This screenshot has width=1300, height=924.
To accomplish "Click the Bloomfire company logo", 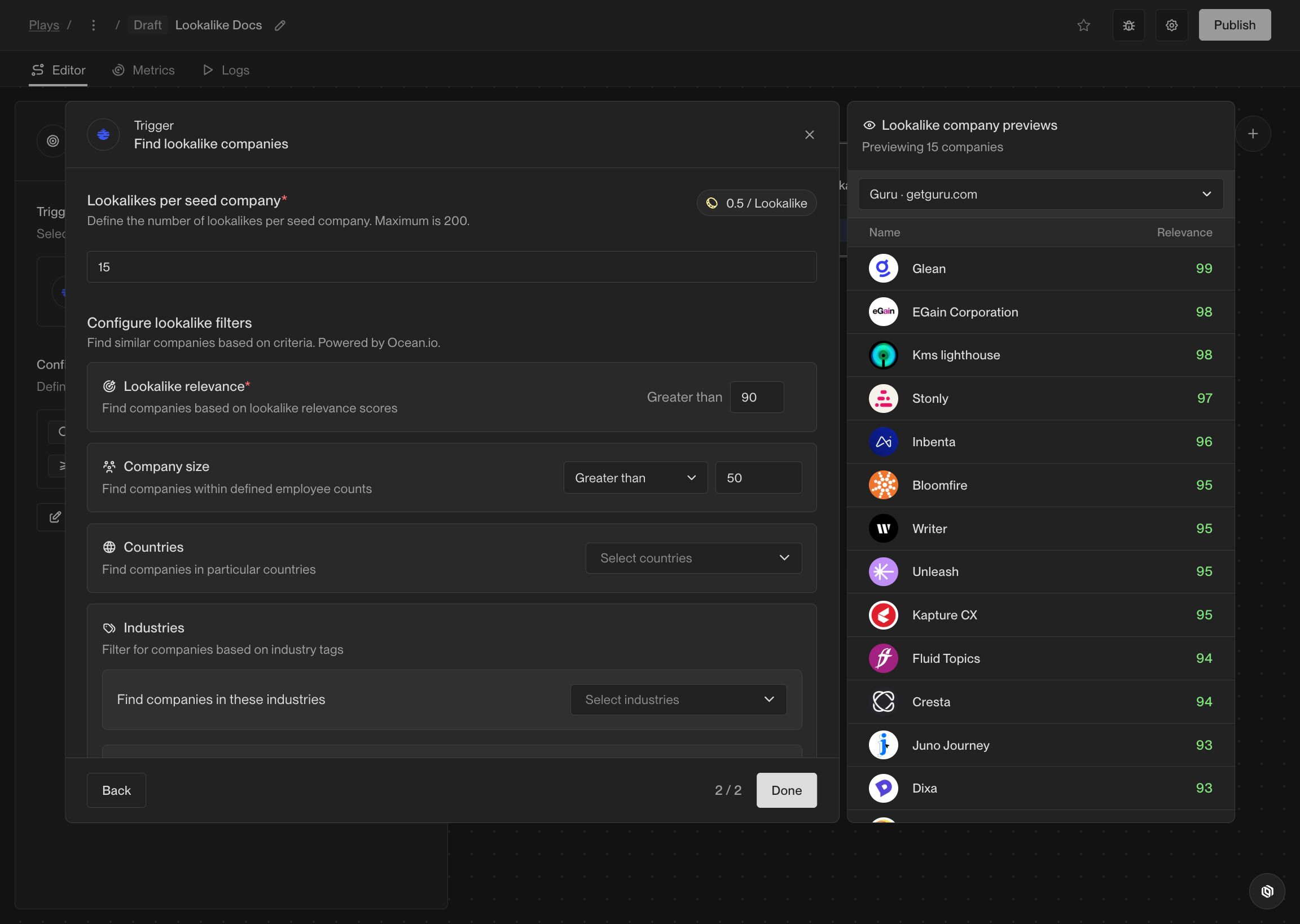I will pos(883,485).
